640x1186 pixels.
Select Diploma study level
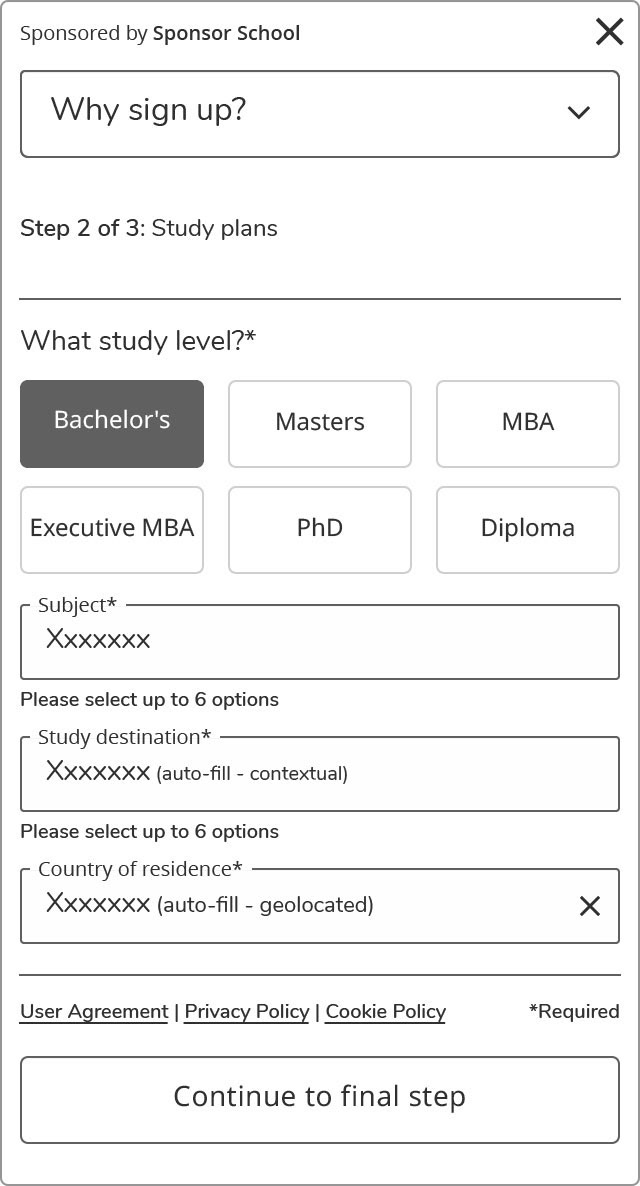(x=528, y=529)
